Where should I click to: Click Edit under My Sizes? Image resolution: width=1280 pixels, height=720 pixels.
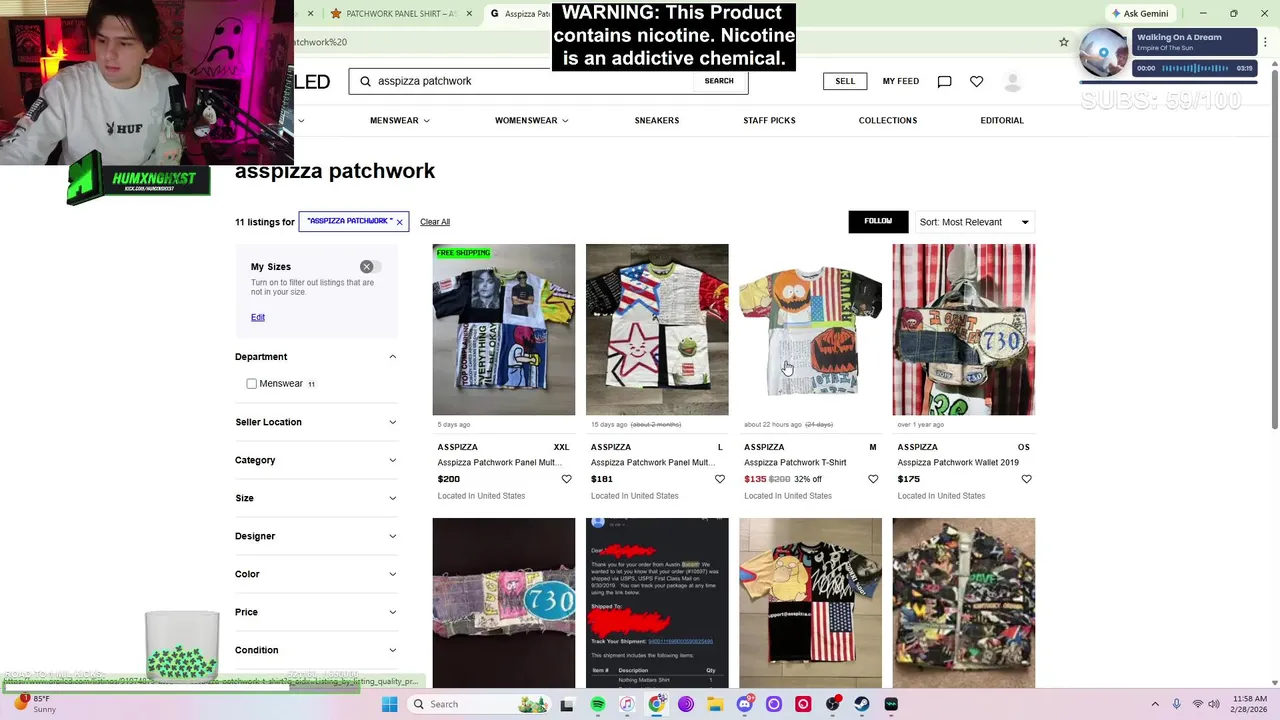point(258,317)
